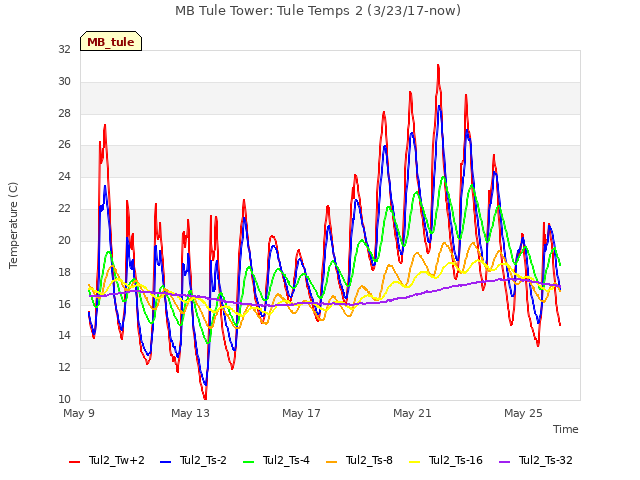The height and width of the screenshot is (480, 640).
Task: Click the 28 y-axis tick label
Action: coord(64,113)
